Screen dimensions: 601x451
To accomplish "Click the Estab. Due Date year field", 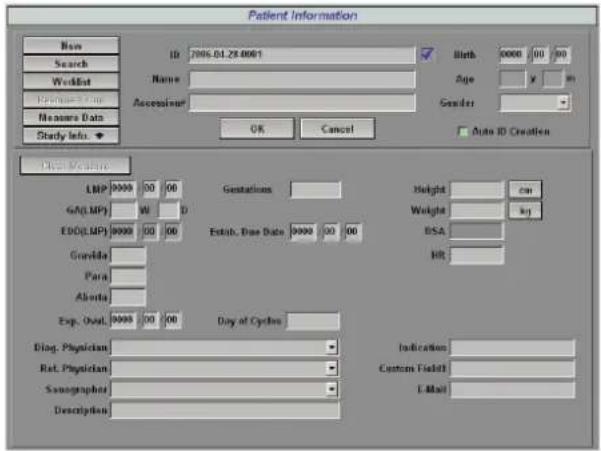I will (x=303, y=232).
